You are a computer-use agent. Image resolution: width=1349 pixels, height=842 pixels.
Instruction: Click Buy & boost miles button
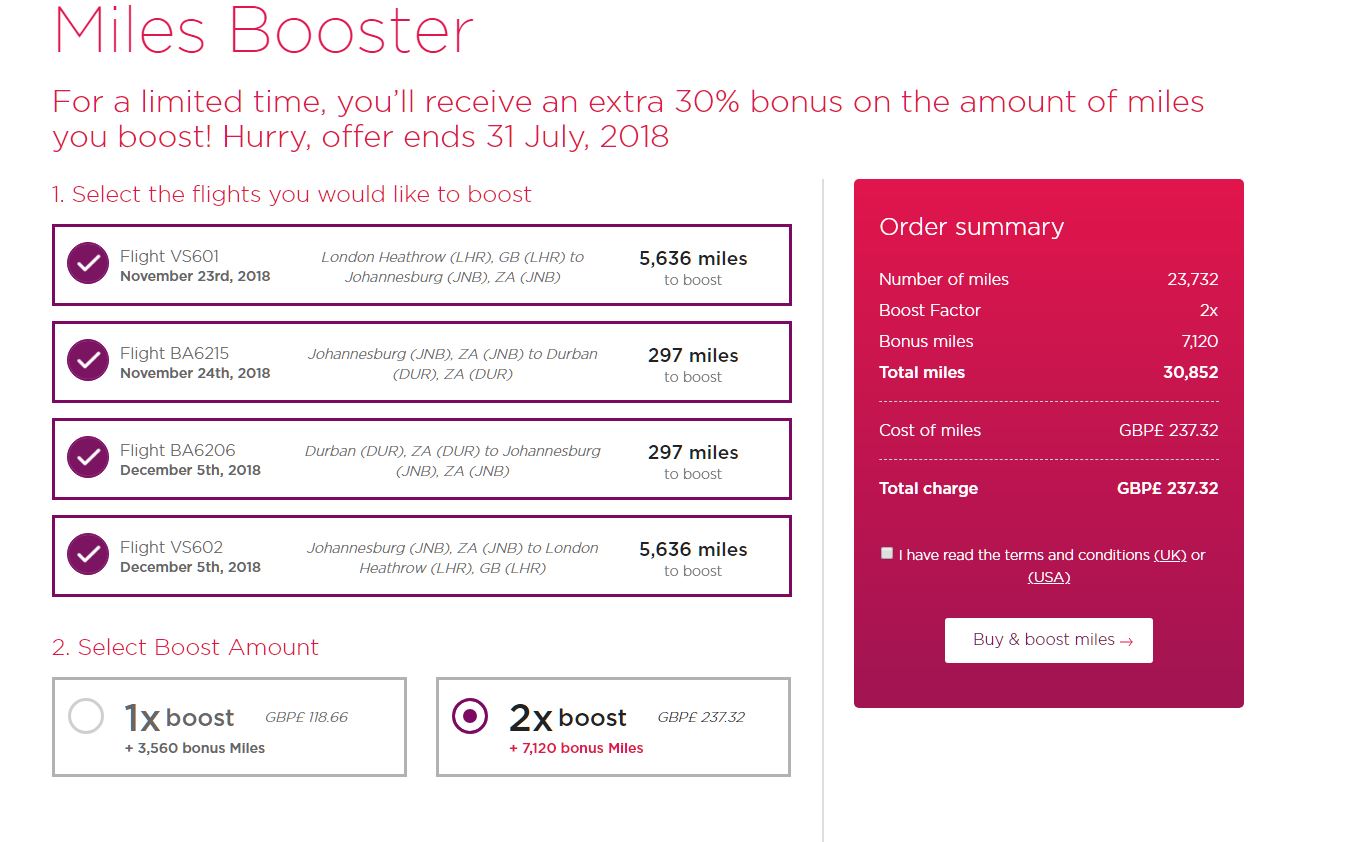[x=1049, y=640]
